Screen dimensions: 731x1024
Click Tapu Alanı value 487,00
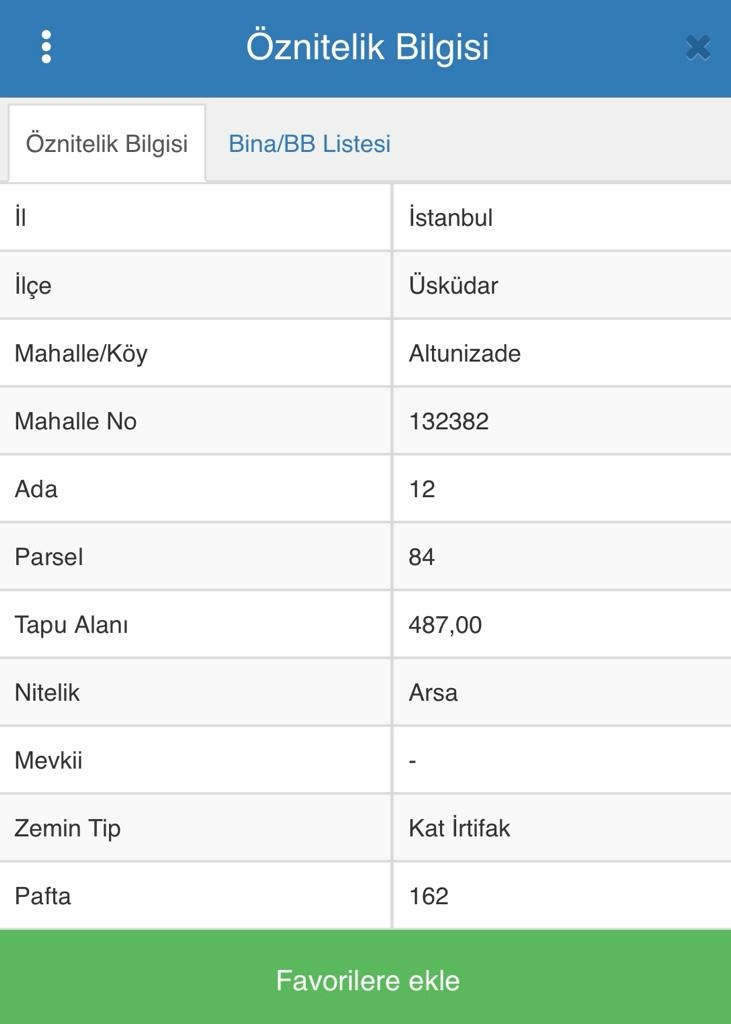click(445, 626)
